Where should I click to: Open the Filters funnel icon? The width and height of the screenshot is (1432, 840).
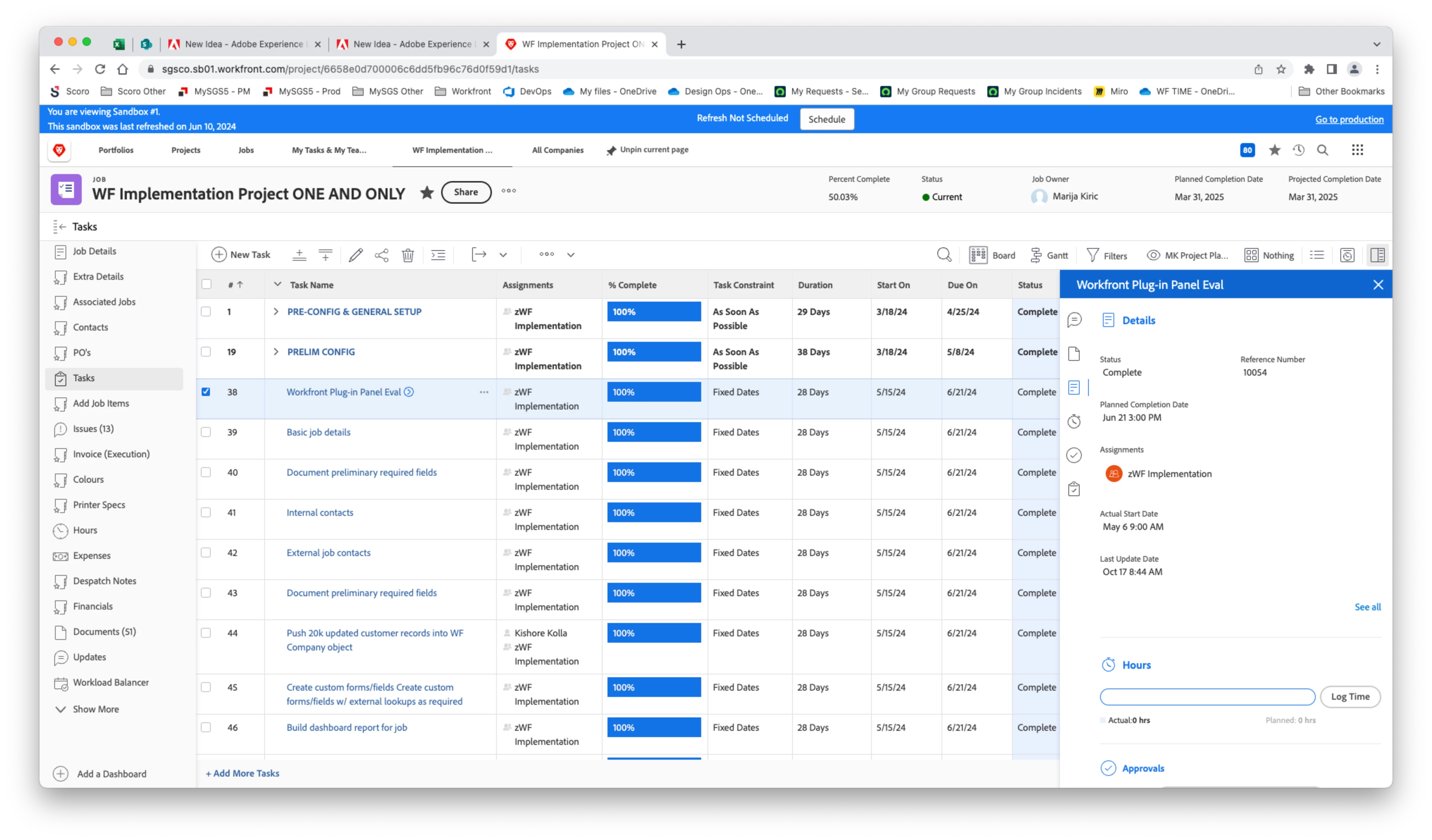(x=1093, y=255)
